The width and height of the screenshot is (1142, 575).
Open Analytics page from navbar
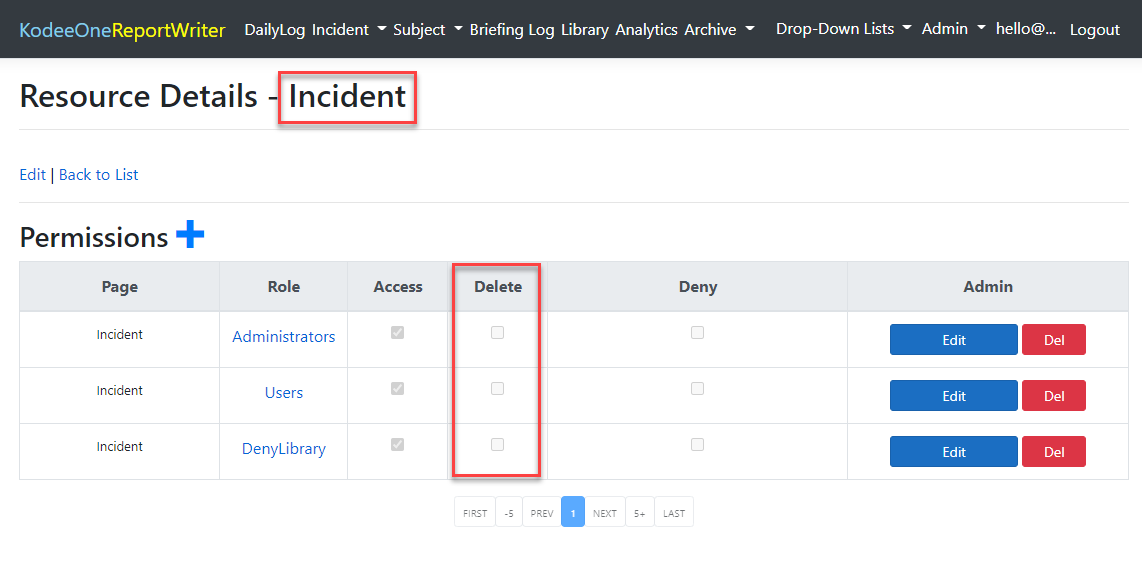pyautogui.click(x=646, y=30)
